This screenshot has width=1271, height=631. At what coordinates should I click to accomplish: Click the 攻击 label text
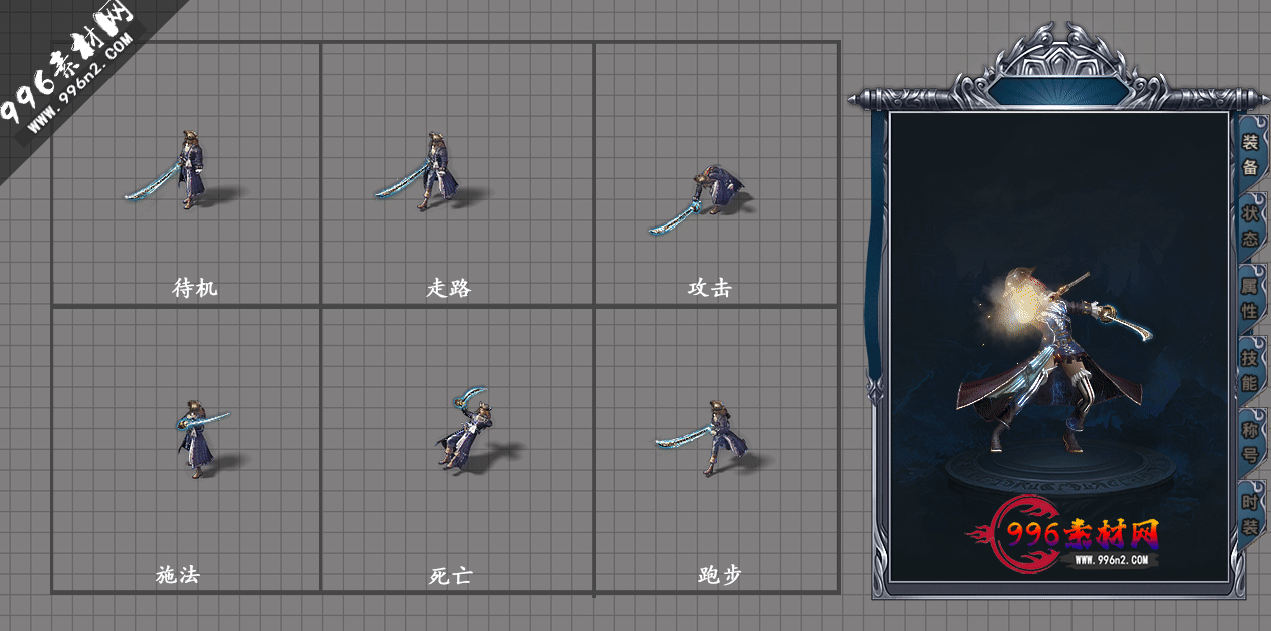click(710, 288)
